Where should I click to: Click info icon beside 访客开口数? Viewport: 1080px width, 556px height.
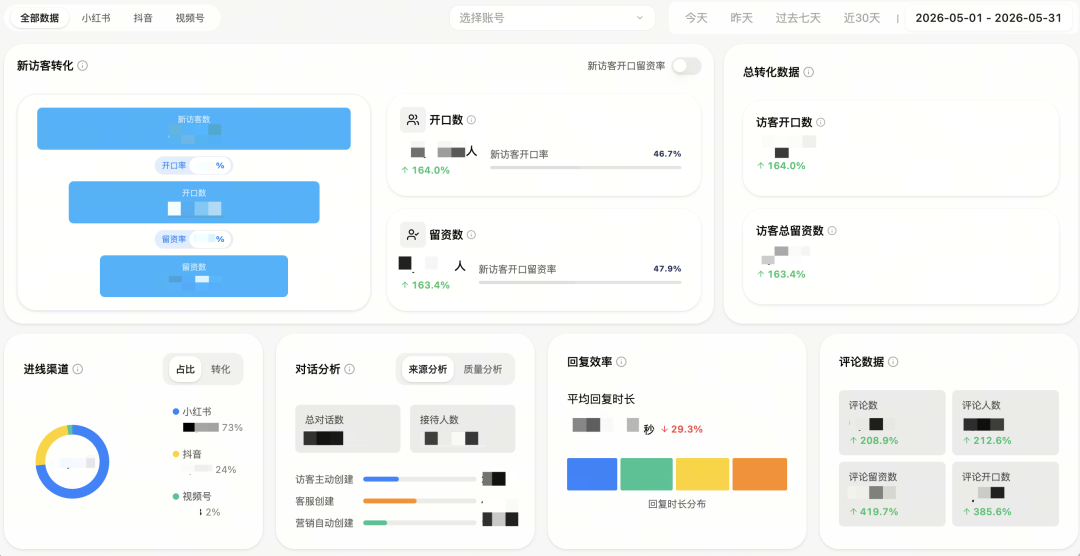[820, 123]
